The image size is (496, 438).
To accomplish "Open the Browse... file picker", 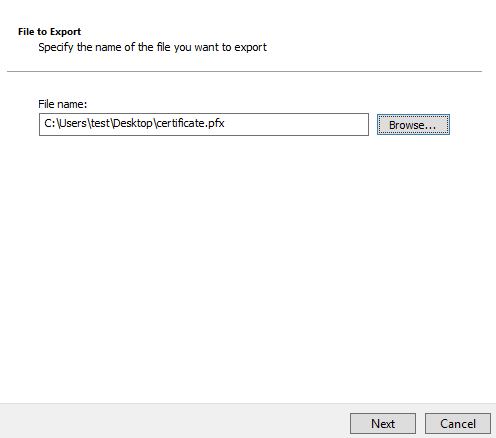I will (x=413, y=125).
